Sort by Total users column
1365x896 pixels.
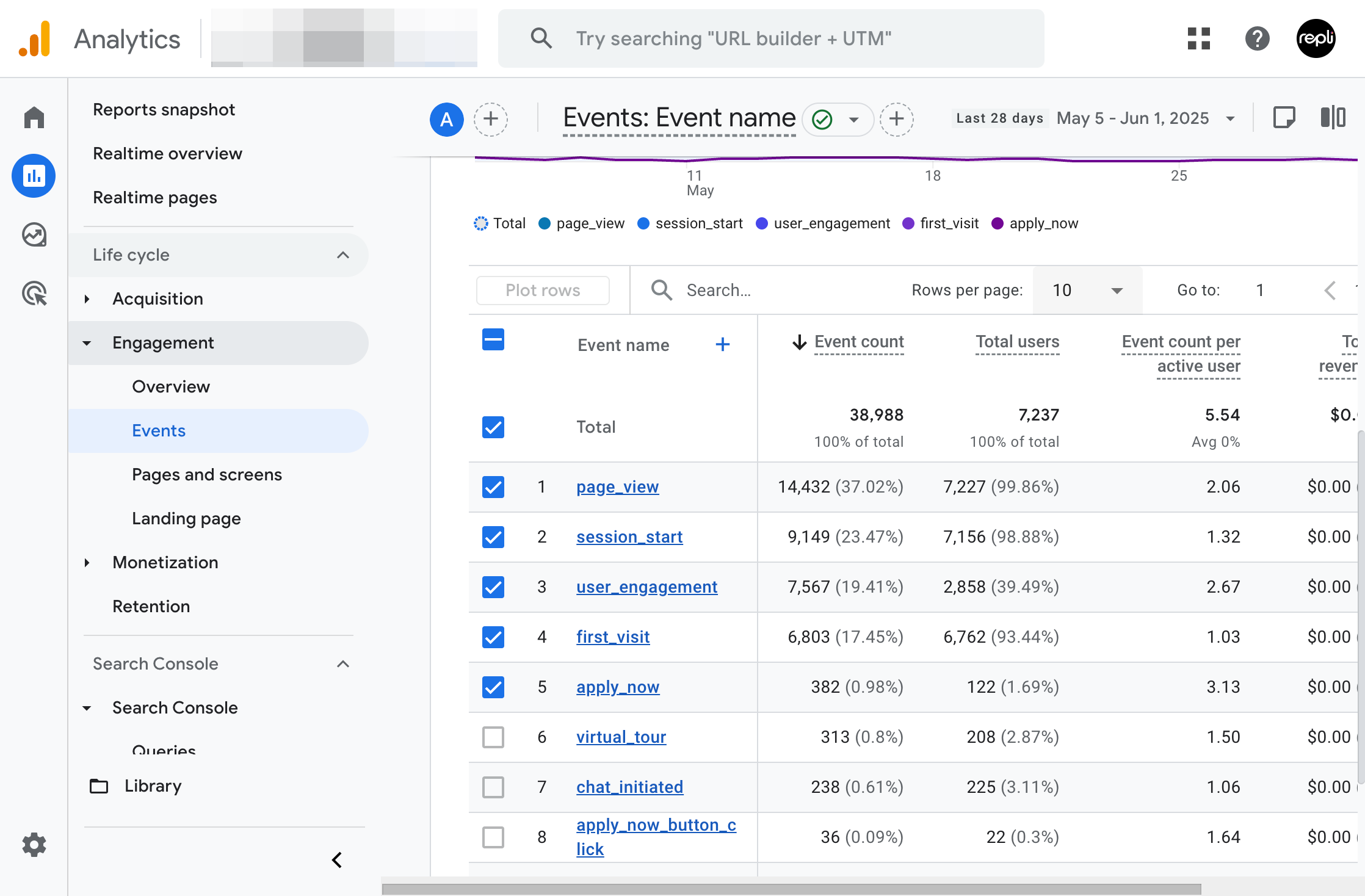click(1018, 342)
